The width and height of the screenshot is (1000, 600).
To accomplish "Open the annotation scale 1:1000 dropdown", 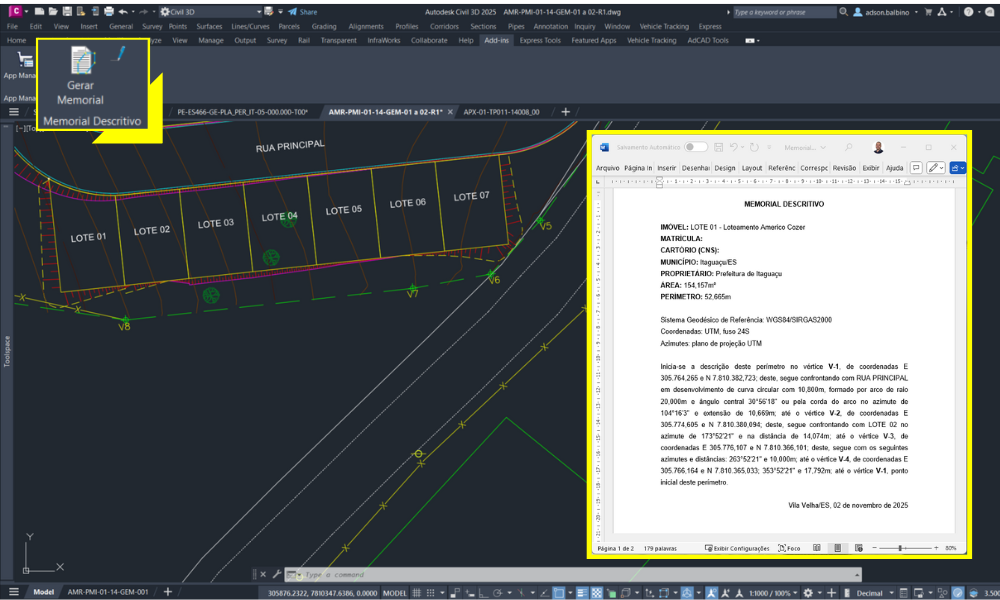I will tap(772, 593).
